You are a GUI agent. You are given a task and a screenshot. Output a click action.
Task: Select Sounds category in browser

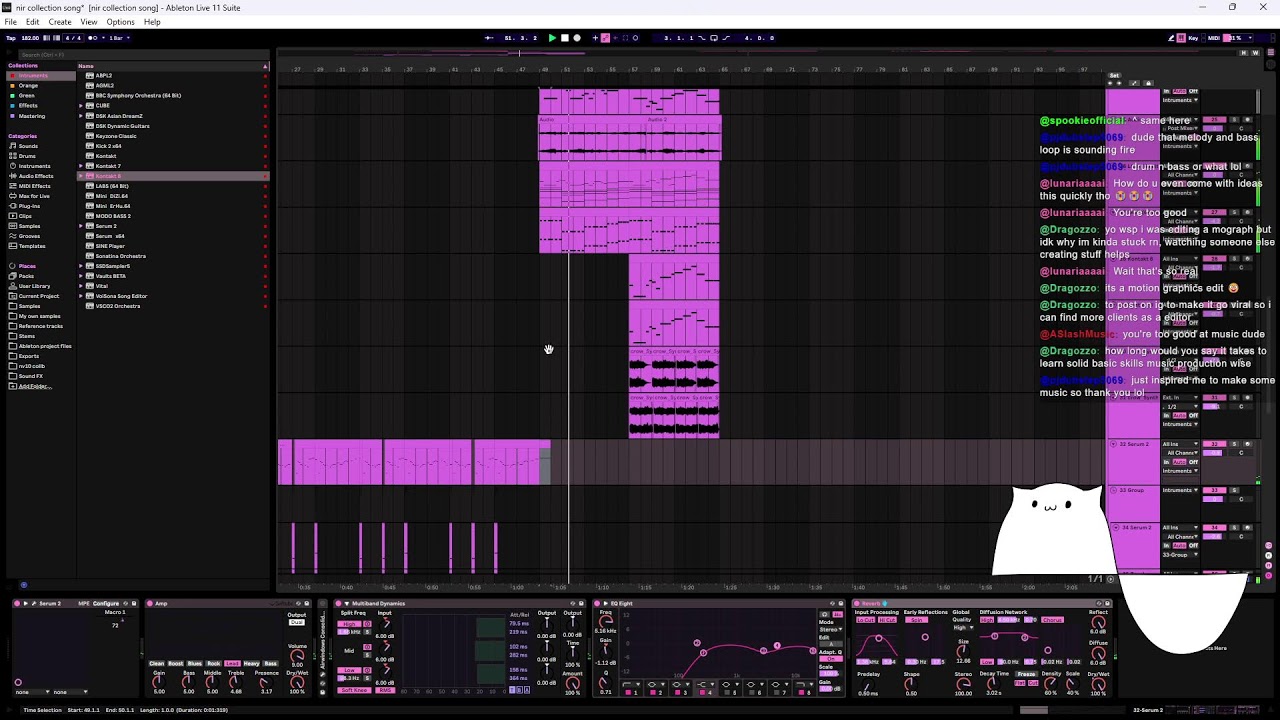click(28, 146)
